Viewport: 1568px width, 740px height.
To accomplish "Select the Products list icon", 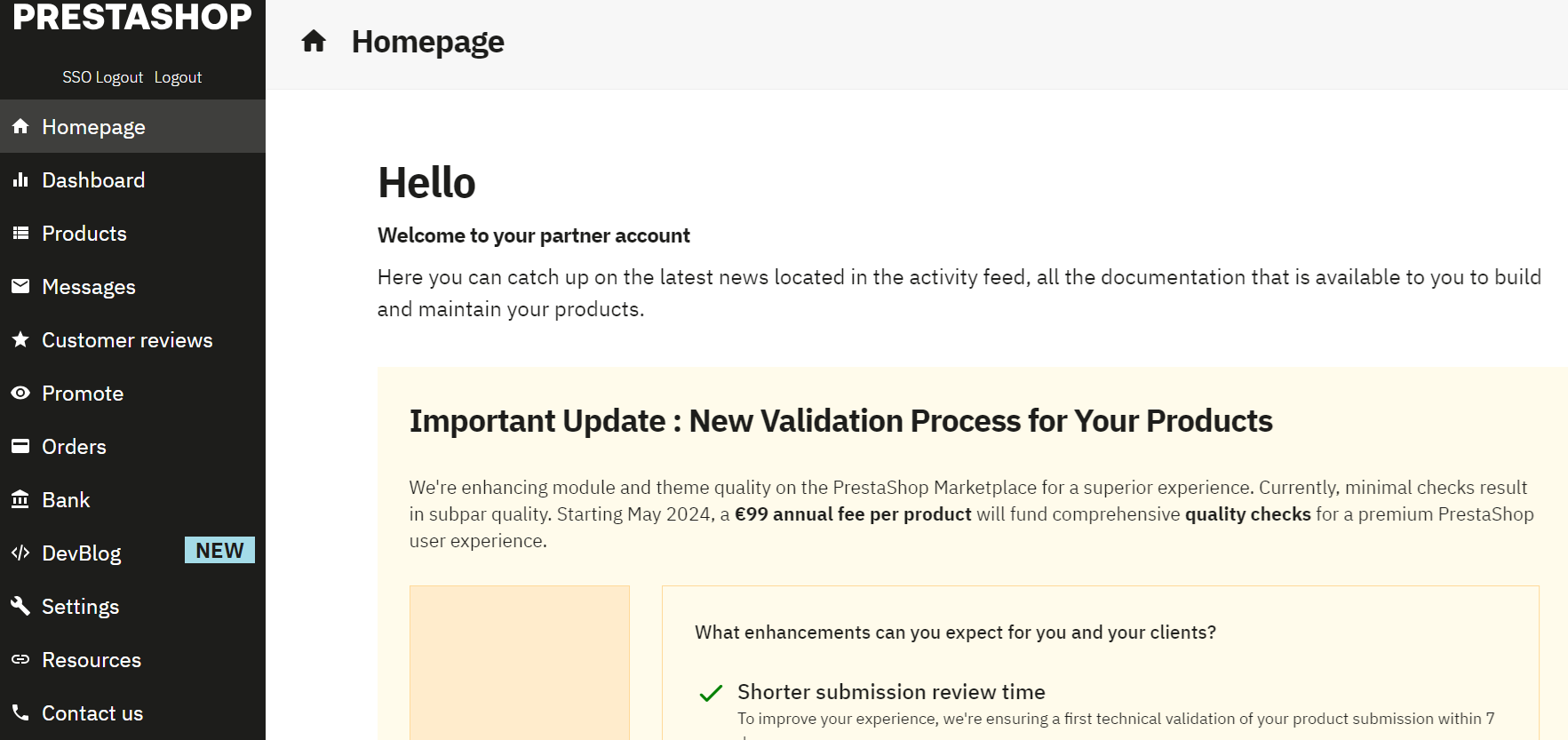I will pos(20,233).
